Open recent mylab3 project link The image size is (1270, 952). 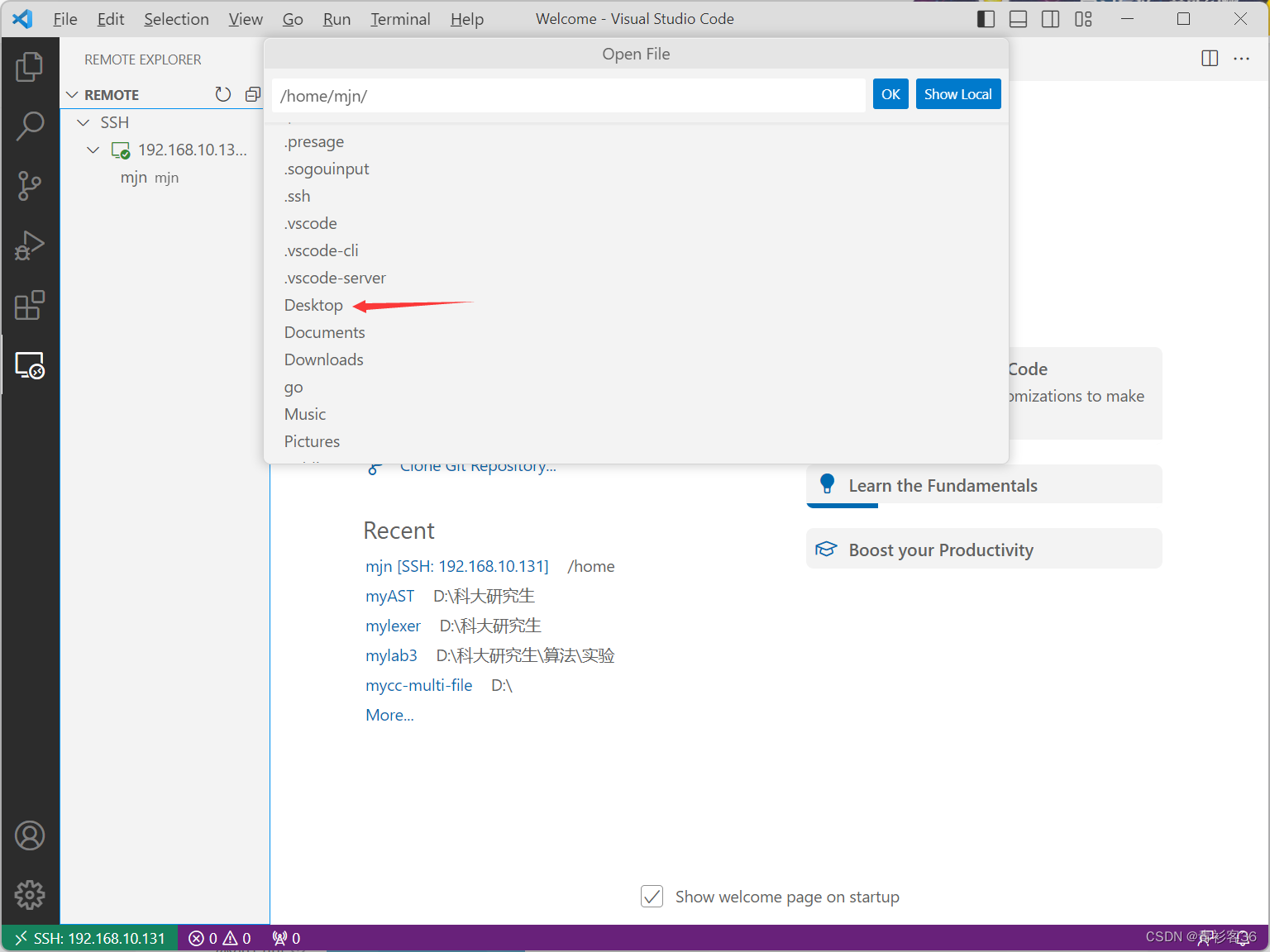(392, 655)
